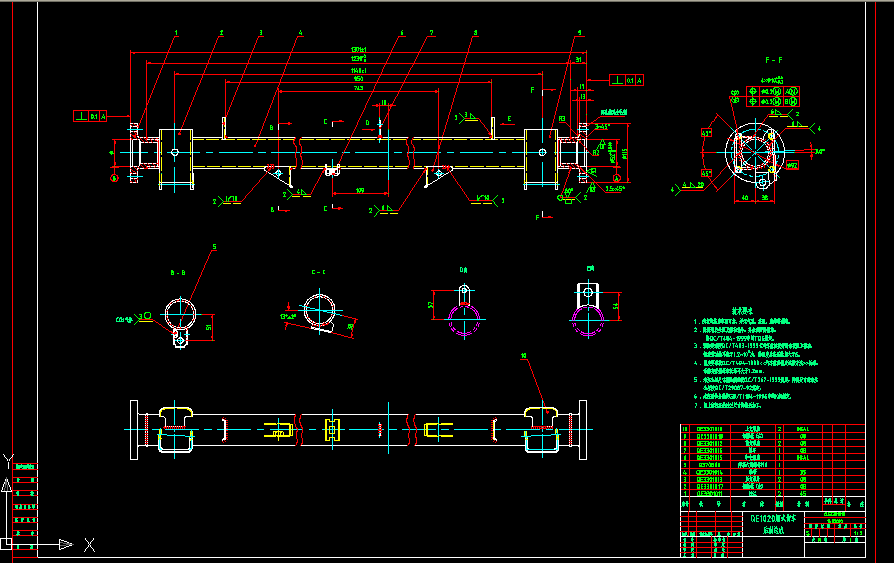Click the Y axis label of UCS icon
The image size is (894, 563).
[x=8, y=460]
